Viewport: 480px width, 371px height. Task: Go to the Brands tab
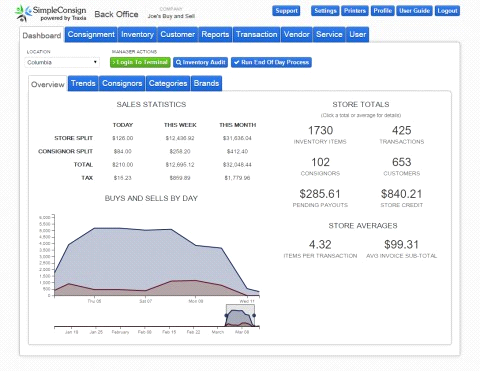click(x=206, y=83)
